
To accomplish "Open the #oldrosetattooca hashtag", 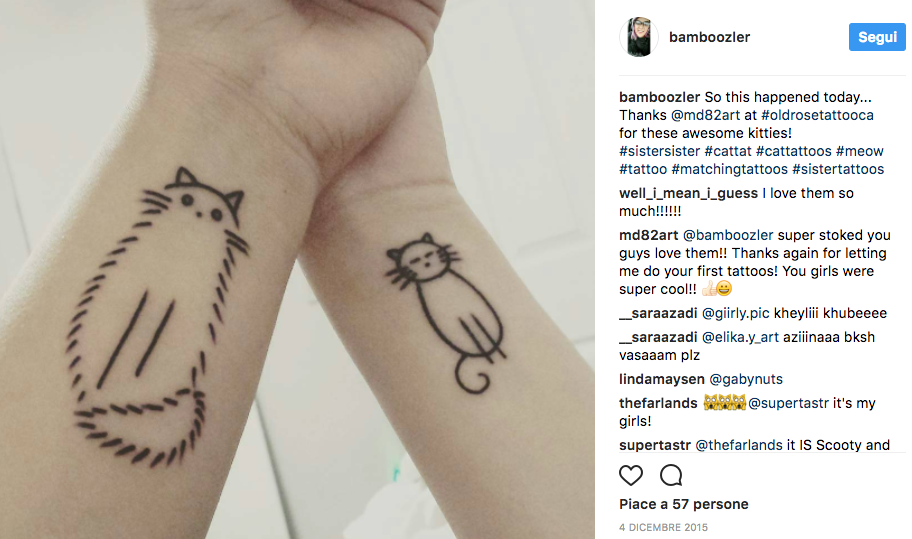I will coord(817,115).
